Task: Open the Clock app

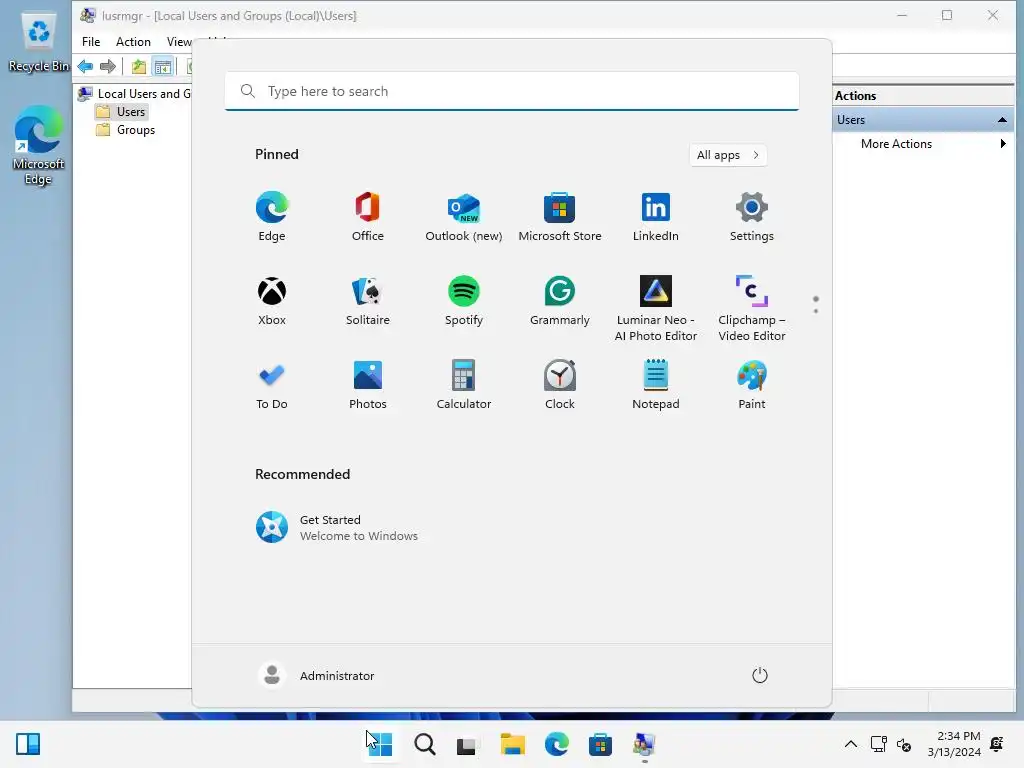Action: 560,385
